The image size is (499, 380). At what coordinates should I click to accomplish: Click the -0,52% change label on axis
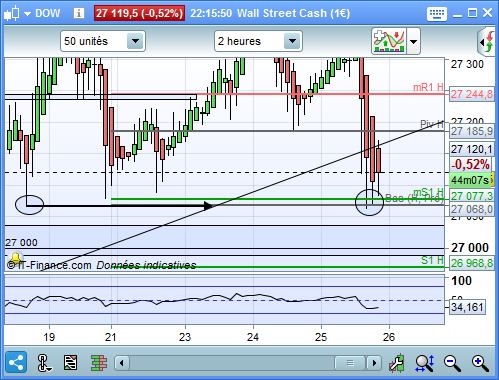coord(470,164)
